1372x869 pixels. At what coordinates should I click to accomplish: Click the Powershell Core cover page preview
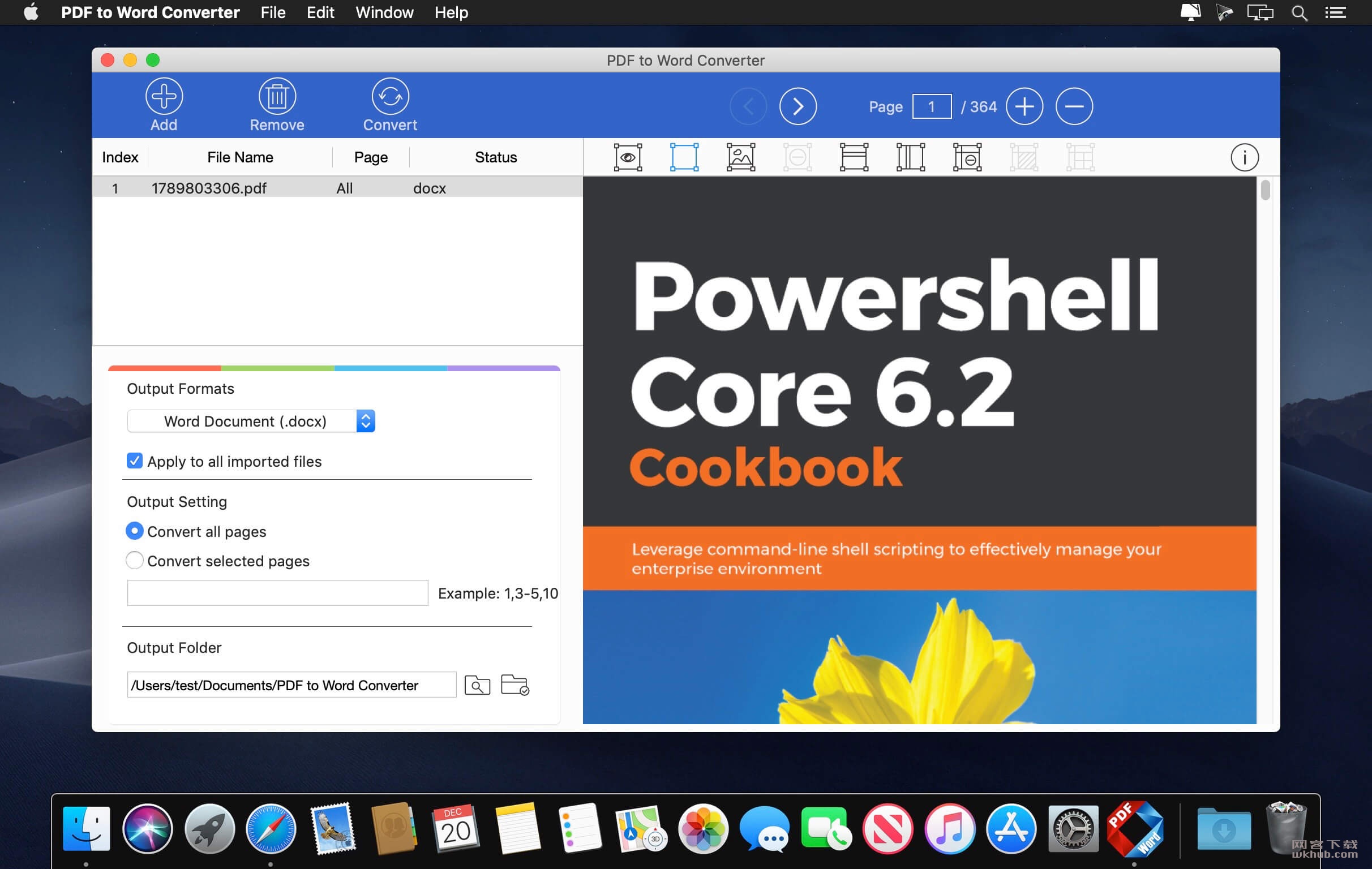(x=919, y=450)
